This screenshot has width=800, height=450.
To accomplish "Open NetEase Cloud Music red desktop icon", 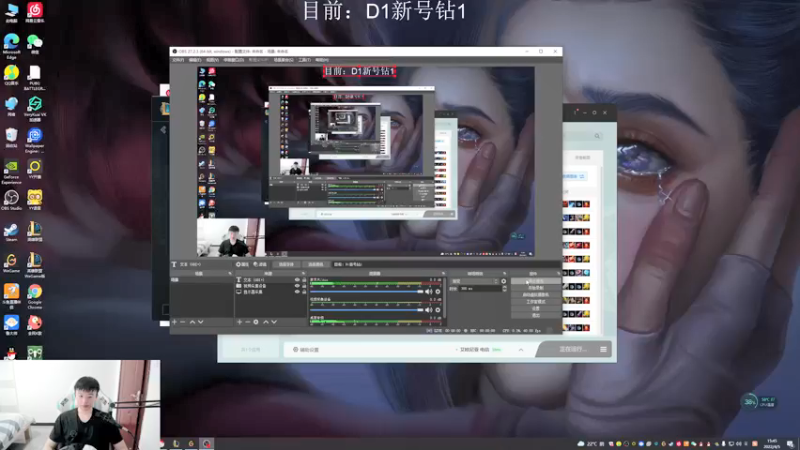I will [x=35, y=12].
